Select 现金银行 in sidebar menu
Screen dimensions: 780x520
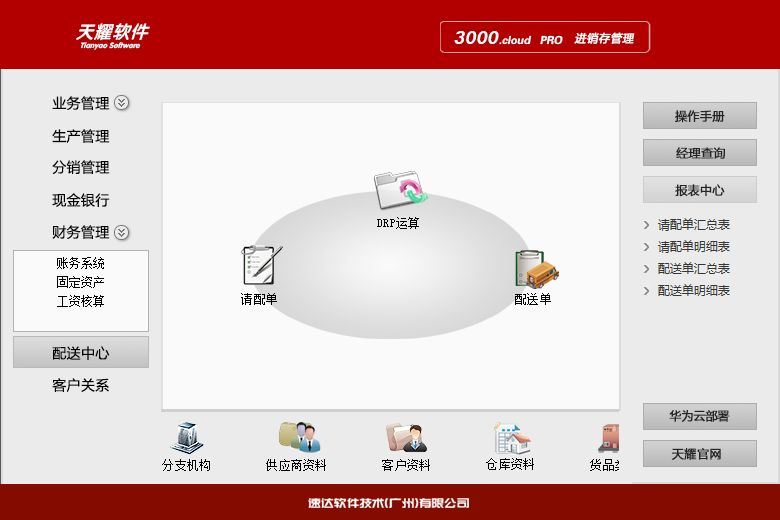[x=81, y=200]
